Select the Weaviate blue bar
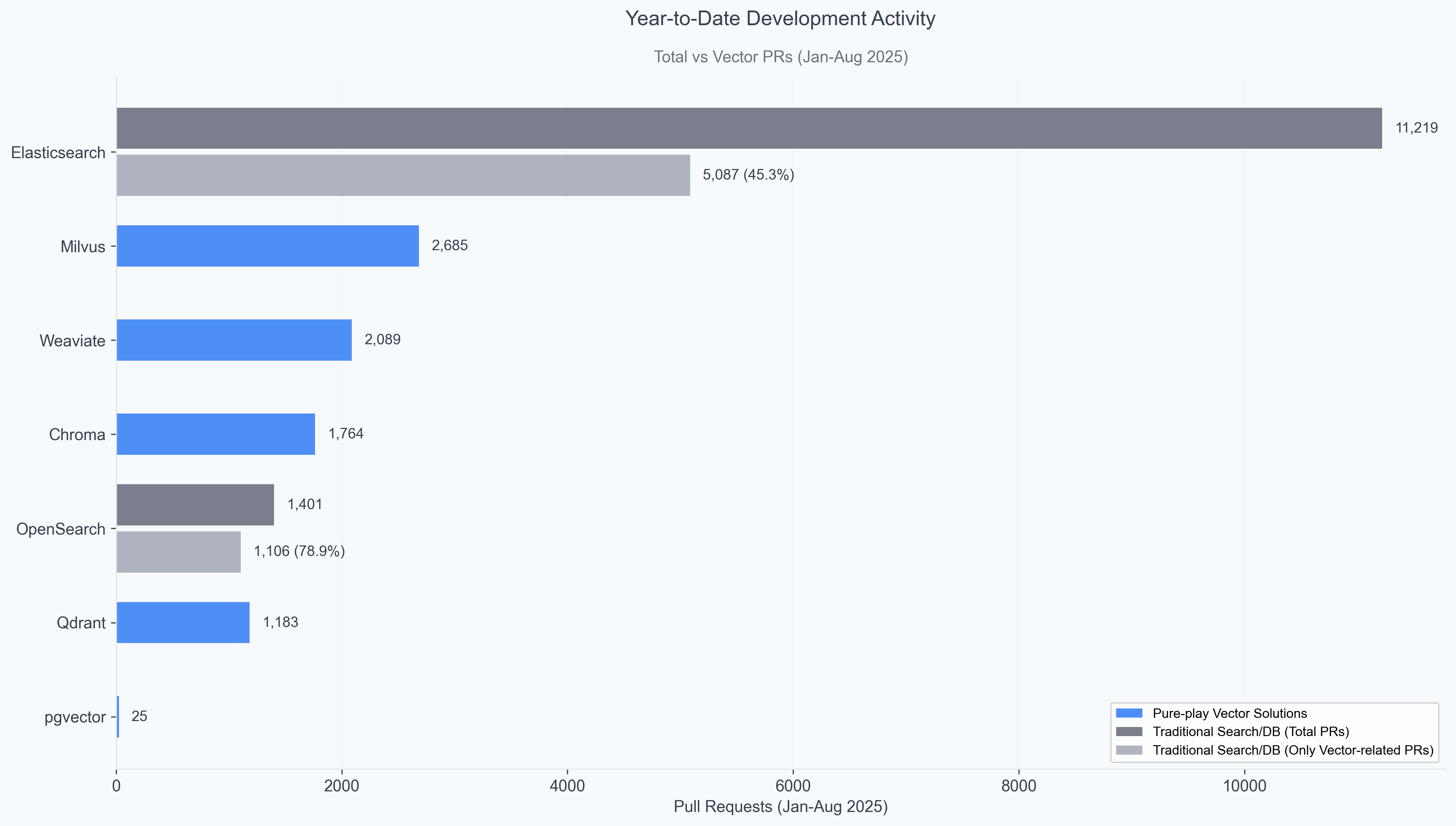 tap(234, 340)
